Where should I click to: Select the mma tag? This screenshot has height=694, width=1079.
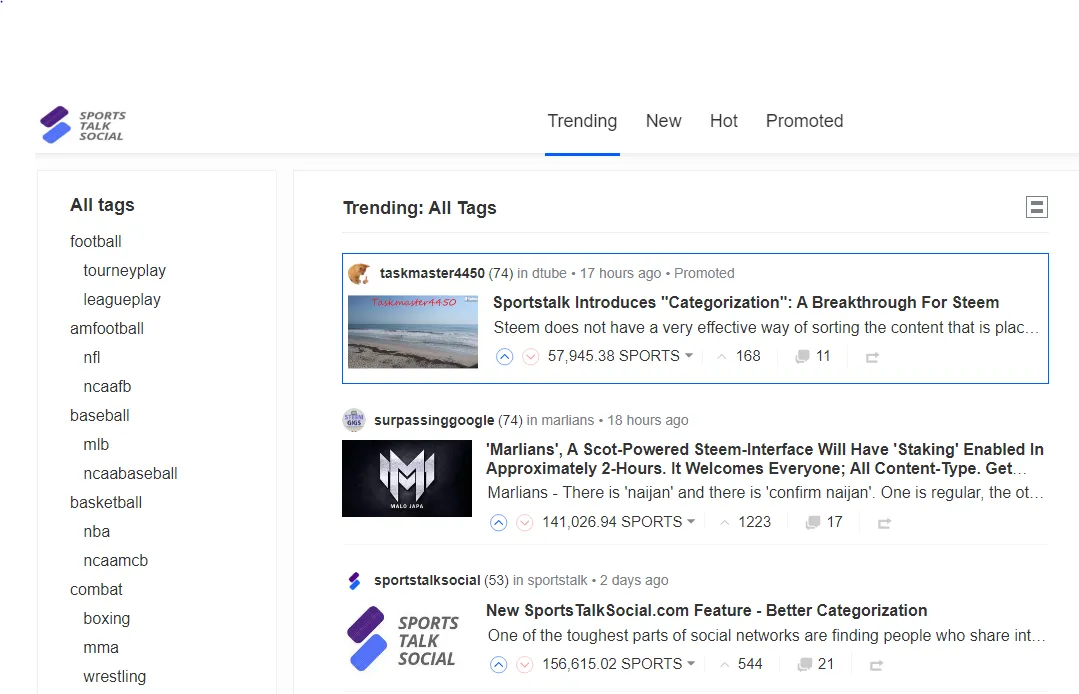(101, 648)
